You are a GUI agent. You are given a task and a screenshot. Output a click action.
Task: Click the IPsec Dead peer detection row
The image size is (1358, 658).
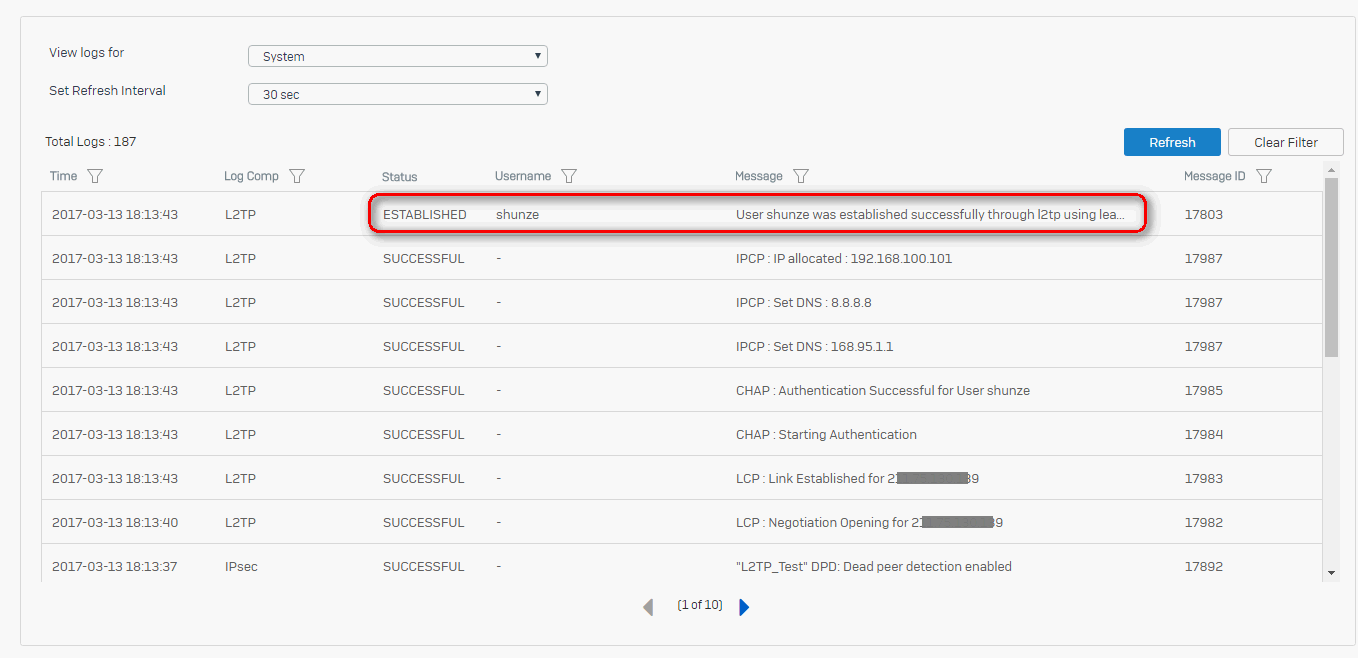coord(873,566)
